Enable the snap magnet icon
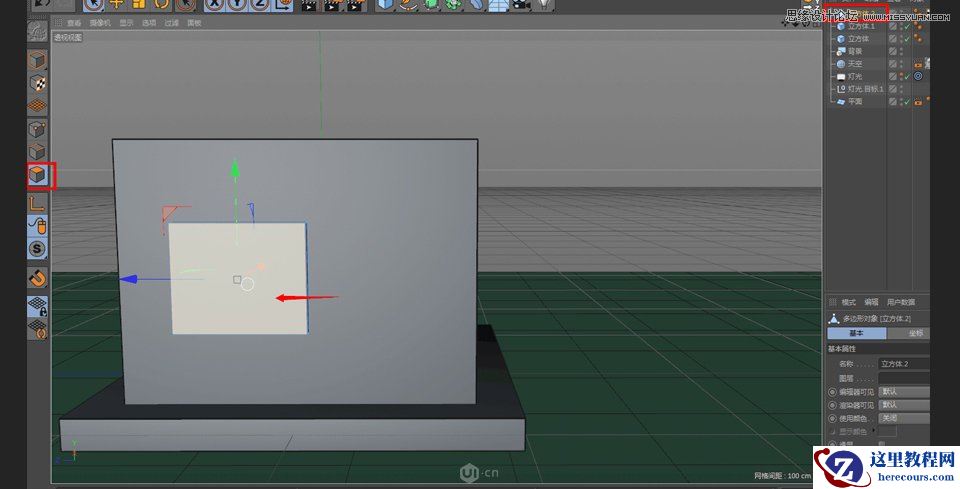 (37, 277)
